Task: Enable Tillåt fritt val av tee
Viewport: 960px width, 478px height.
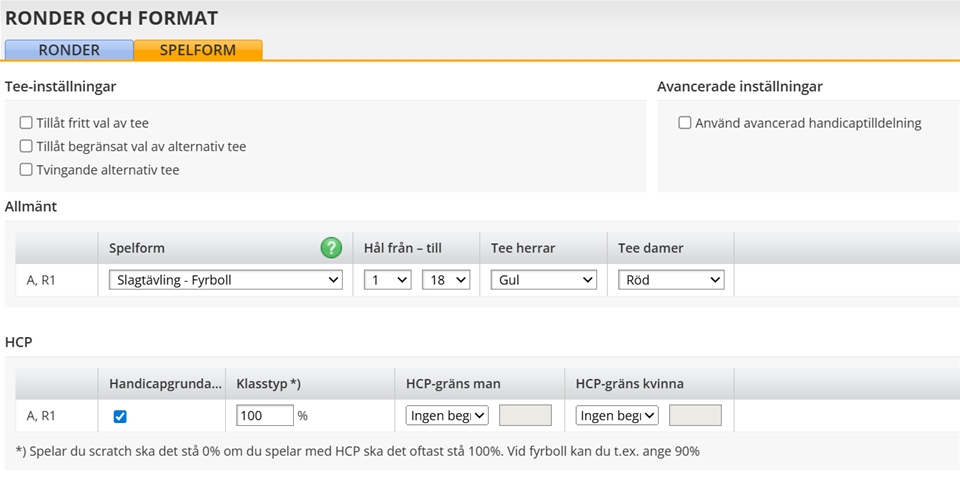Action: tap(26, 123)
